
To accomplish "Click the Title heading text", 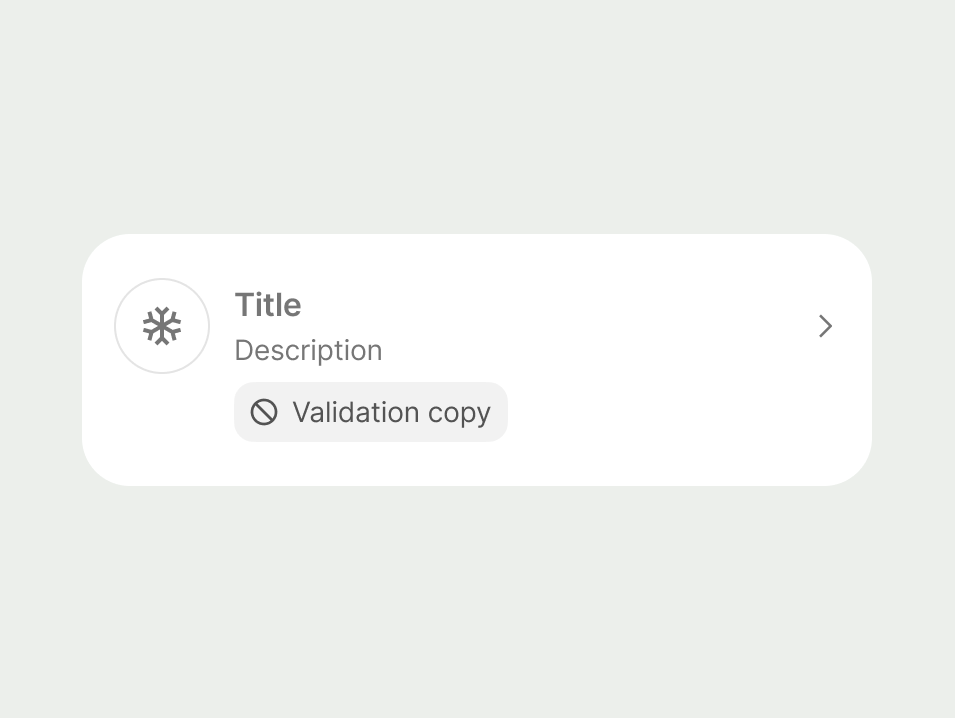I will click(x=267, y=305).
